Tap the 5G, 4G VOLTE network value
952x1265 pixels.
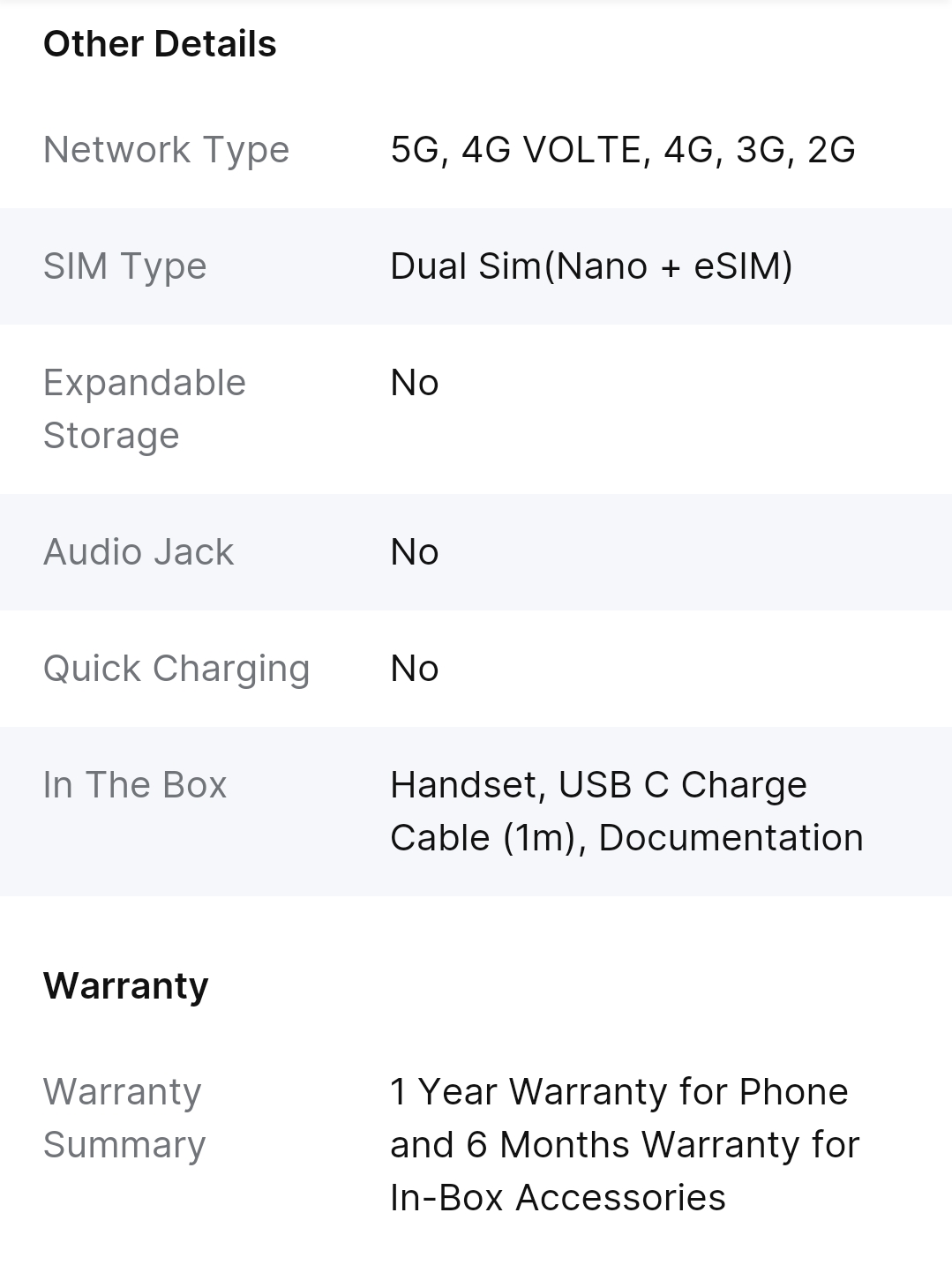pyautogui.click(x=623, y=150)
